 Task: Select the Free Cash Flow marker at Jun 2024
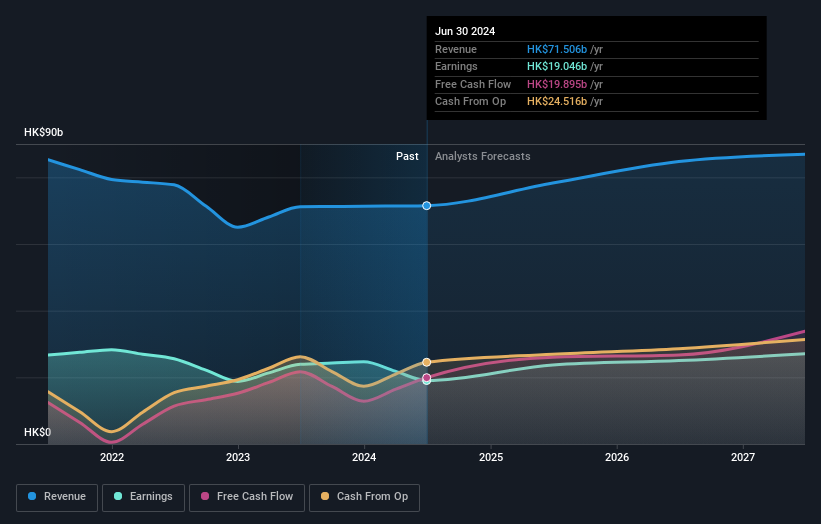(x=427, y=377)
